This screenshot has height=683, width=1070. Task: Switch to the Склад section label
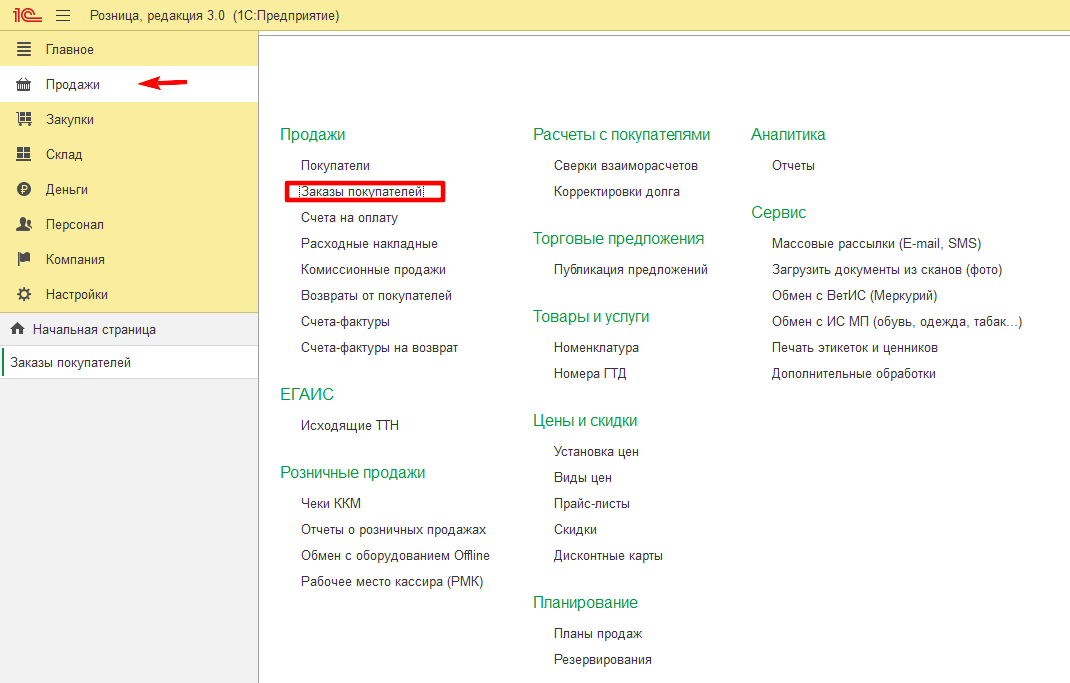[64, 155]
